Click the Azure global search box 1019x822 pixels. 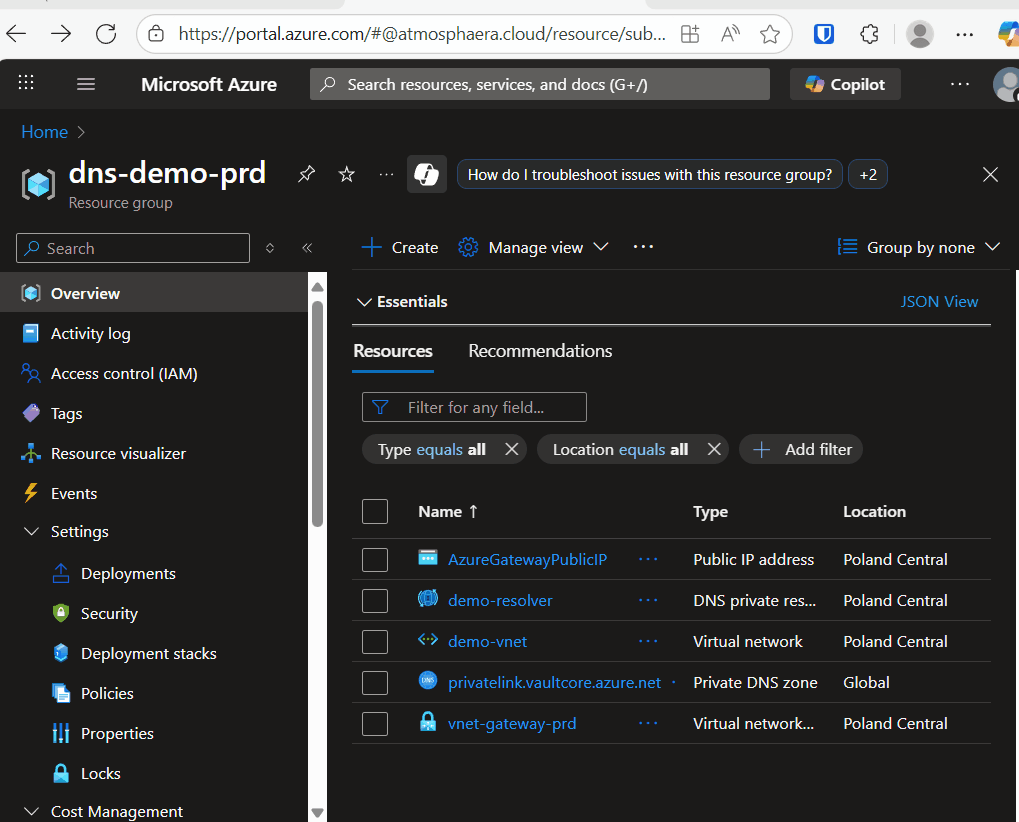point(540,84)
